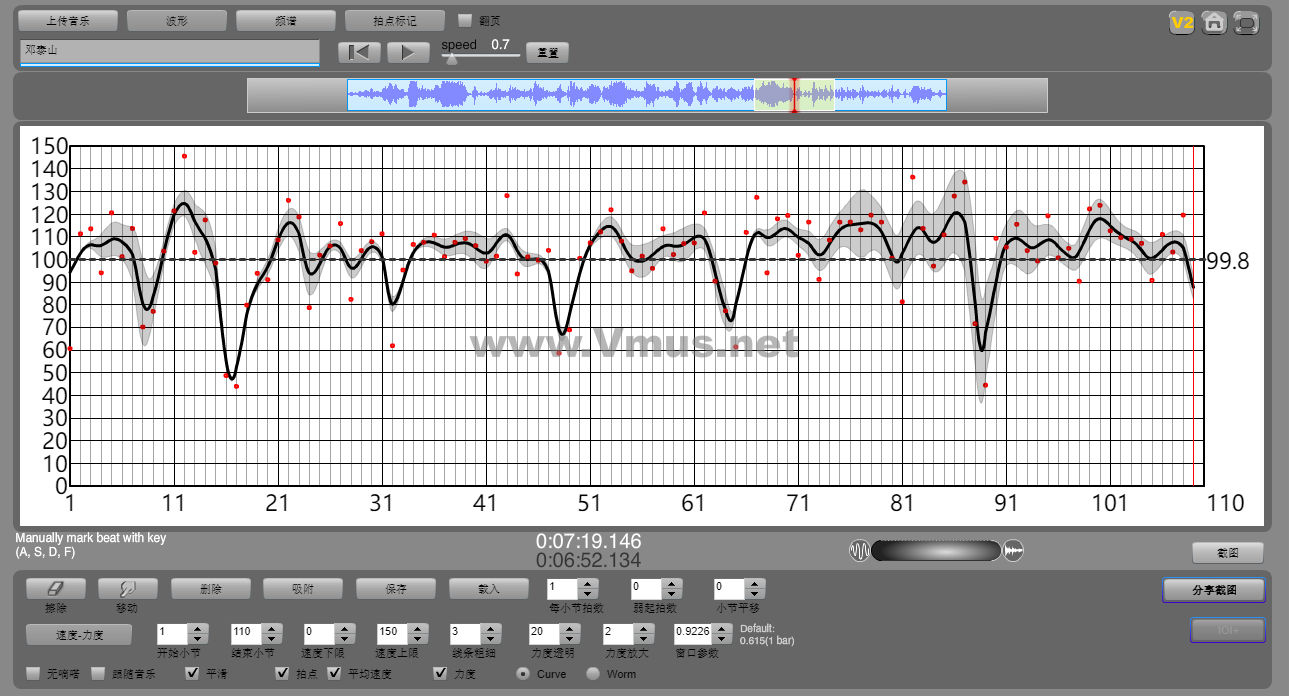Open the home page icon
Viewport: 1289px width, 696px height.
[x=1214, y=22]
